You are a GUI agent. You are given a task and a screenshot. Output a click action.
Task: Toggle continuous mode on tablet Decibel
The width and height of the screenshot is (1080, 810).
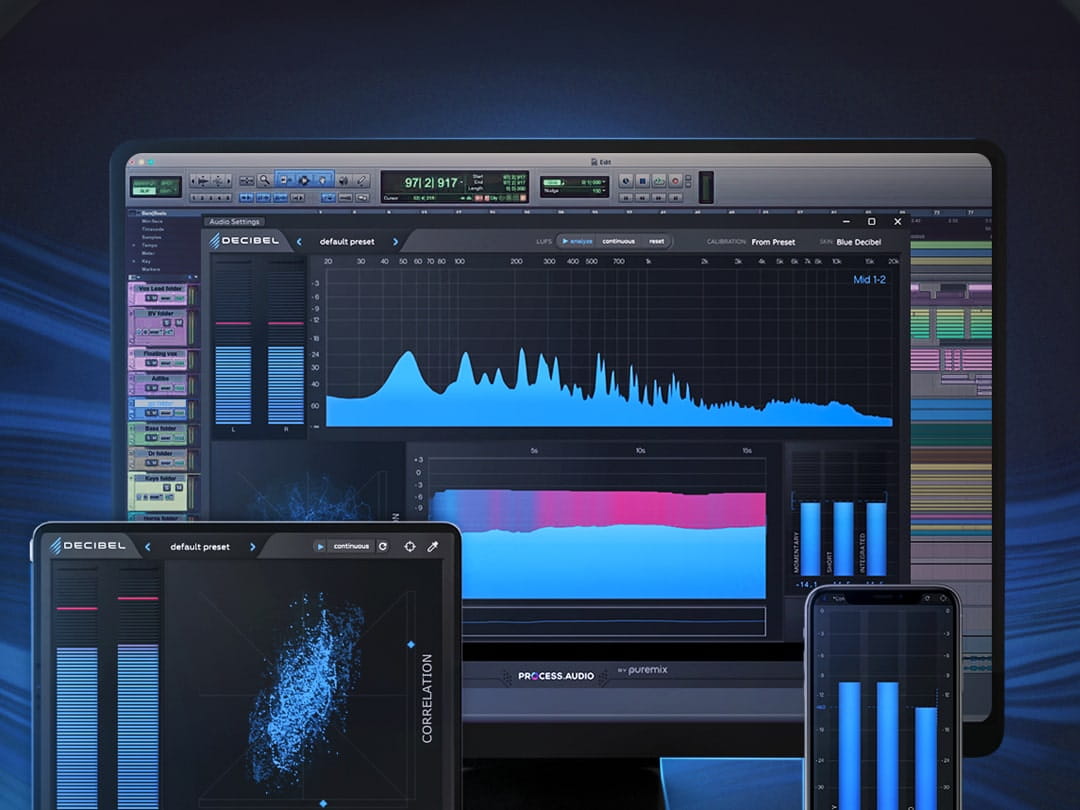351,546
